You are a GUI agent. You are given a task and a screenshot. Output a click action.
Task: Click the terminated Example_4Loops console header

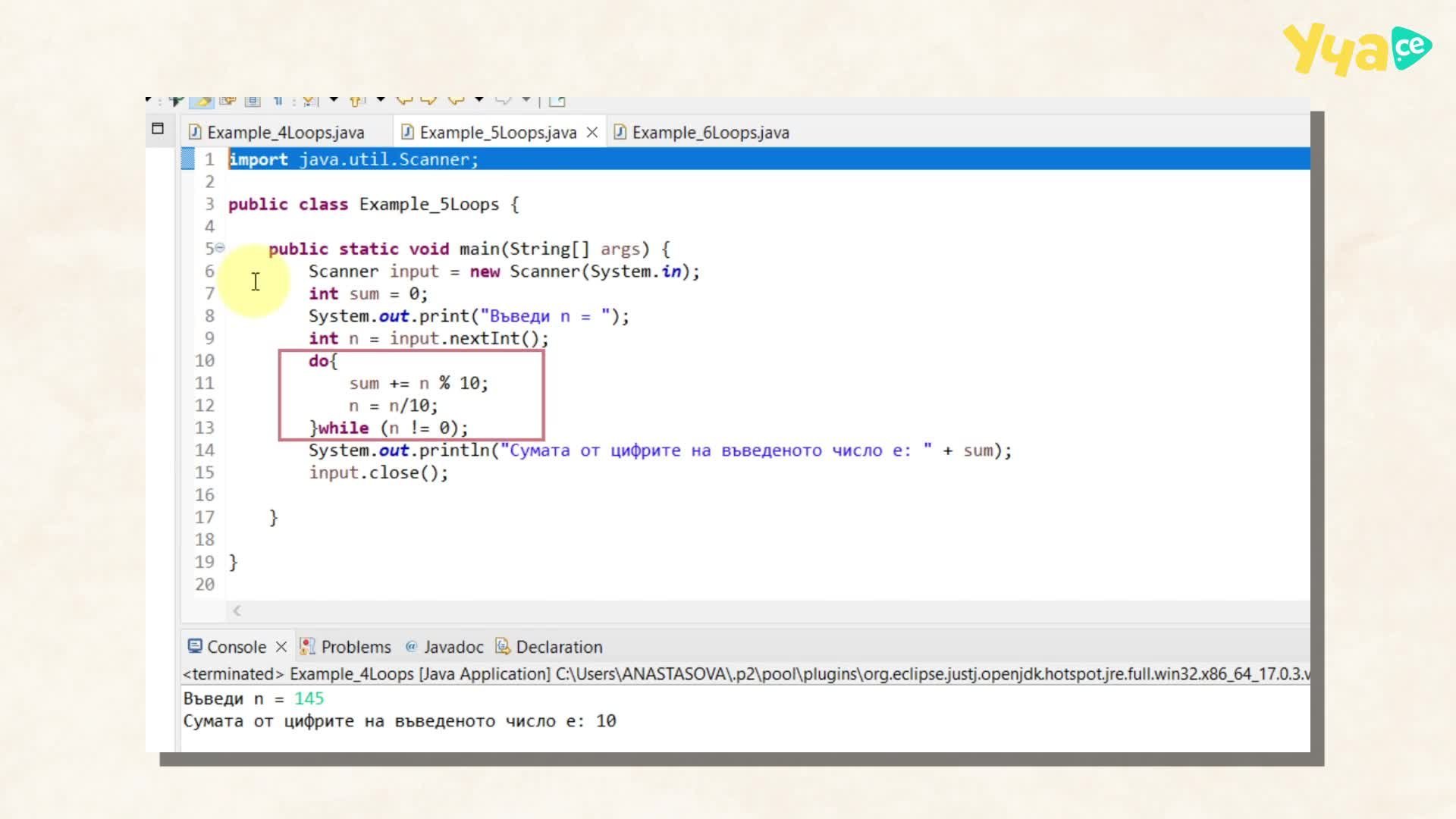745,673
